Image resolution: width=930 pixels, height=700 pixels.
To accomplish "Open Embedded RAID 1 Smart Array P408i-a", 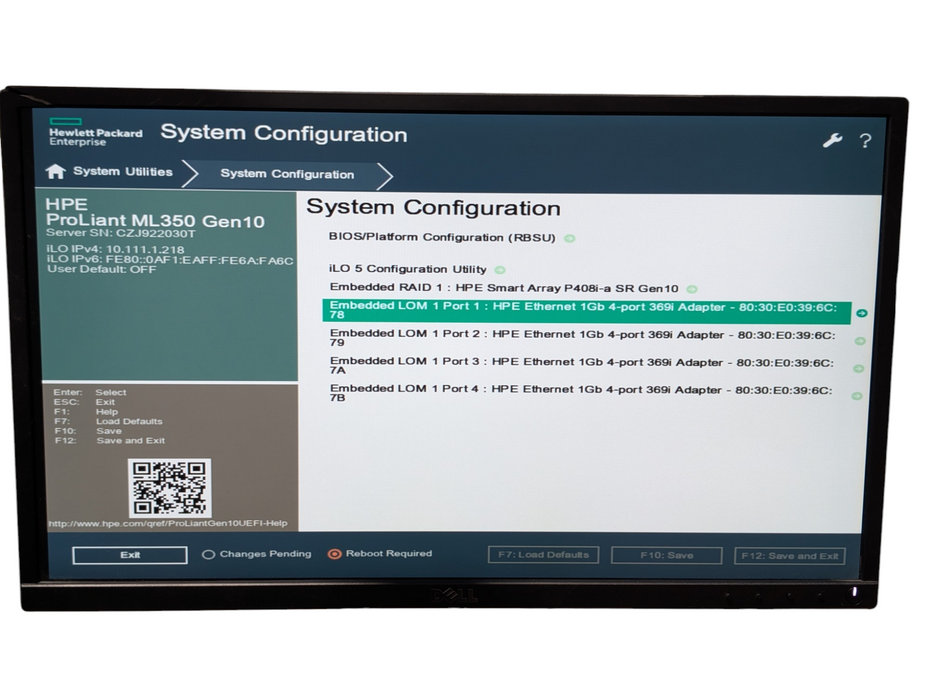I will (504, 288).
